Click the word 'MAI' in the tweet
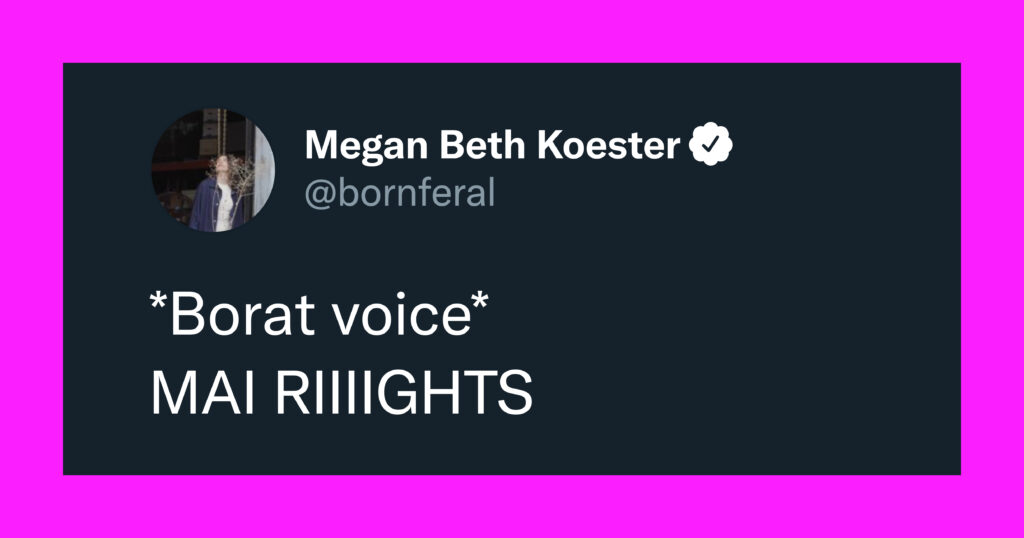The height and width of the screenshot is (538, 1024). point(202,393)
